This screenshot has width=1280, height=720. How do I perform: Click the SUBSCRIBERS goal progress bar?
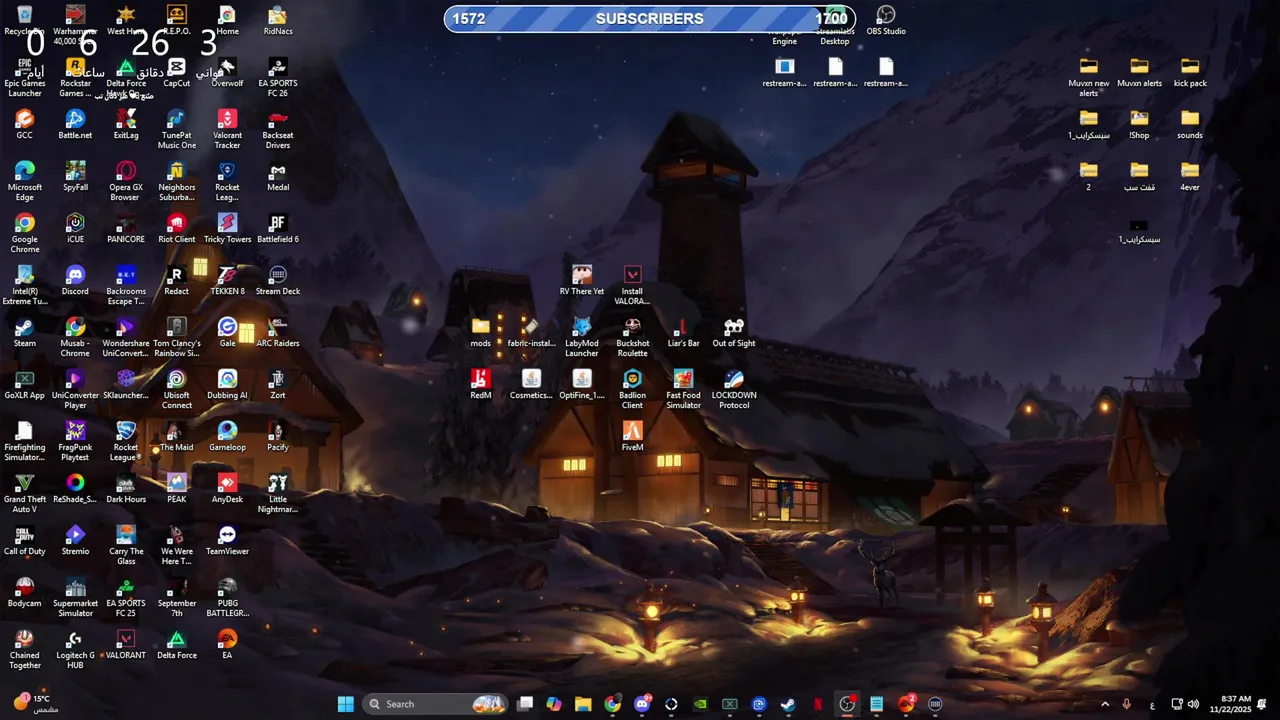click(650, 18)
